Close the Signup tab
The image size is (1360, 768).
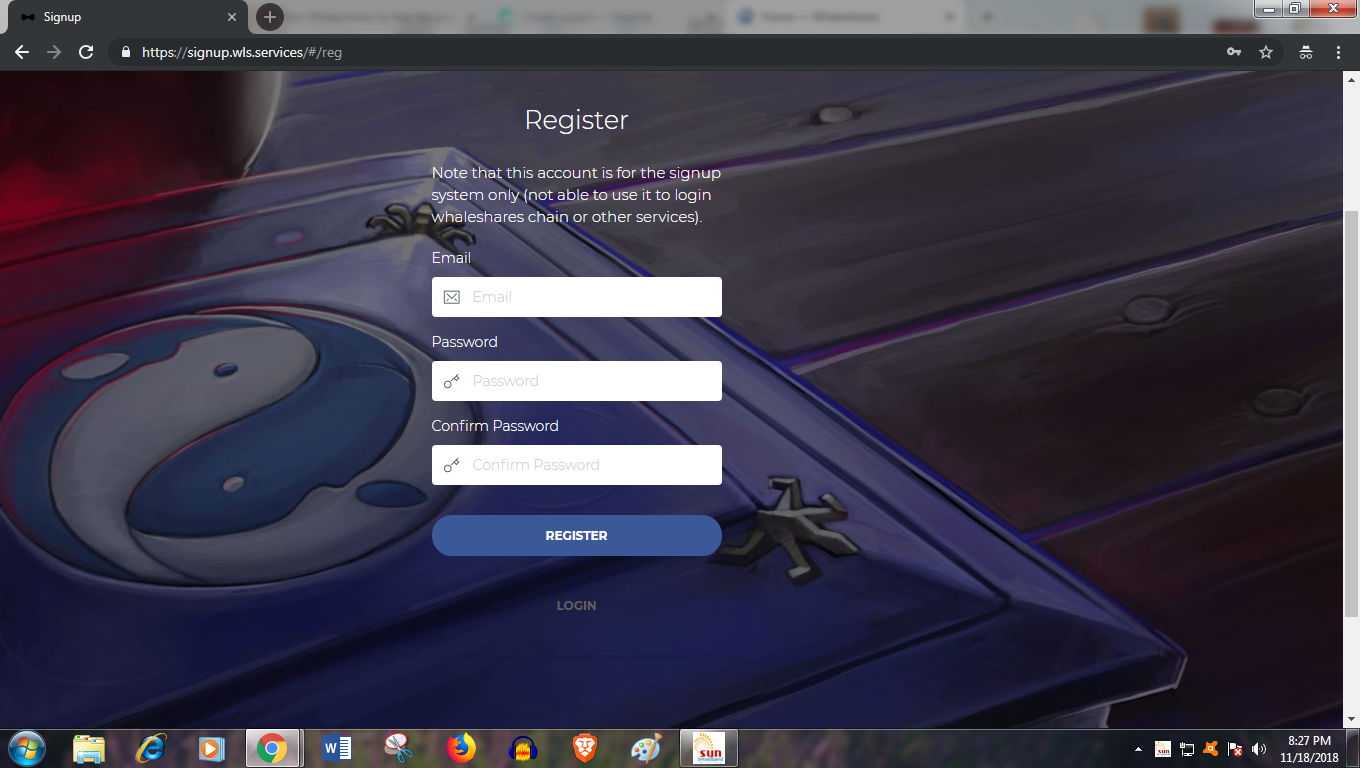232,17
